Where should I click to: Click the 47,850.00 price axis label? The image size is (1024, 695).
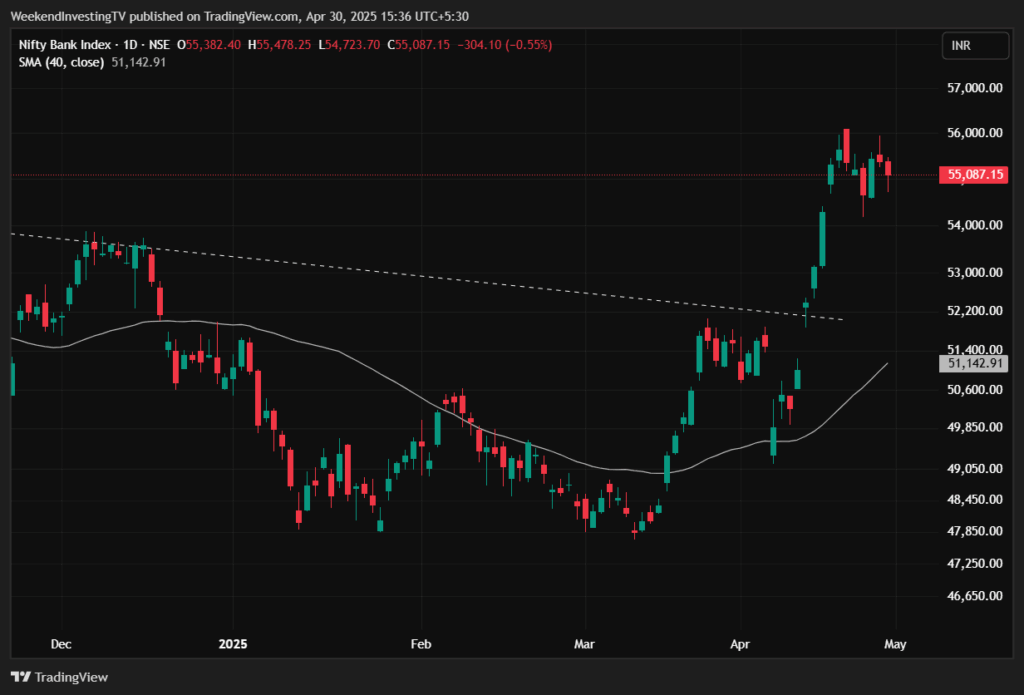tap(975, 530)
